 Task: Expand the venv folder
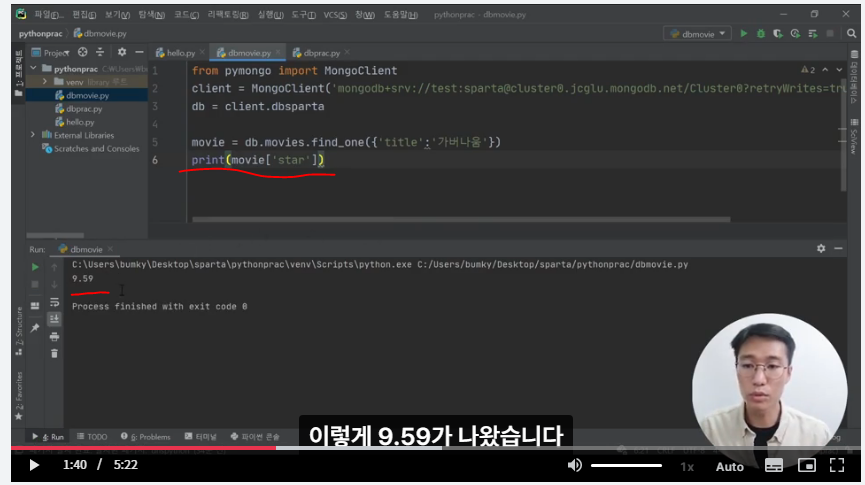pos(45,82)
